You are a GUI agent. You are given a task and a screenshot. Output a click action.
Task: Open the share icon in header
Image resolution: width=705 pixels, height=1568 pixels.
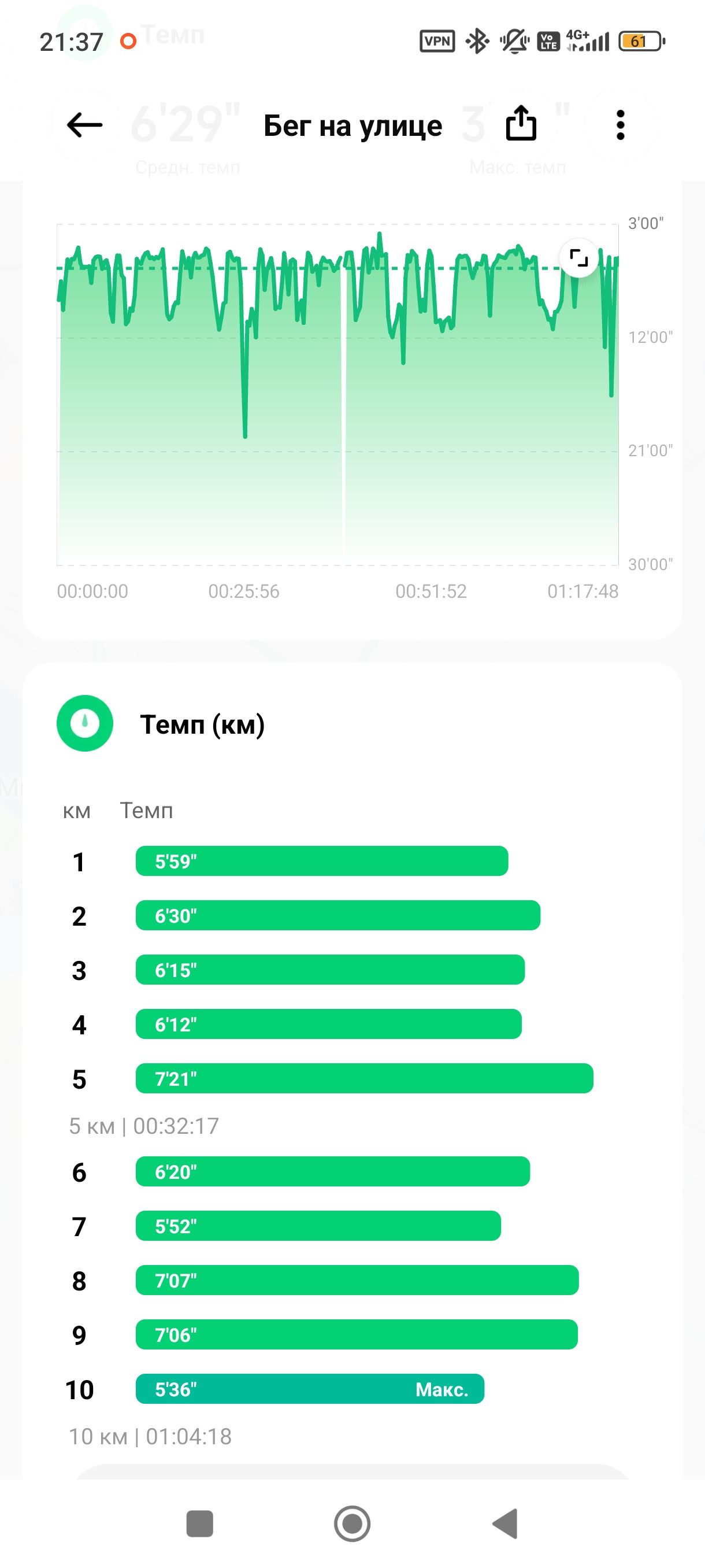pos(521,124)
